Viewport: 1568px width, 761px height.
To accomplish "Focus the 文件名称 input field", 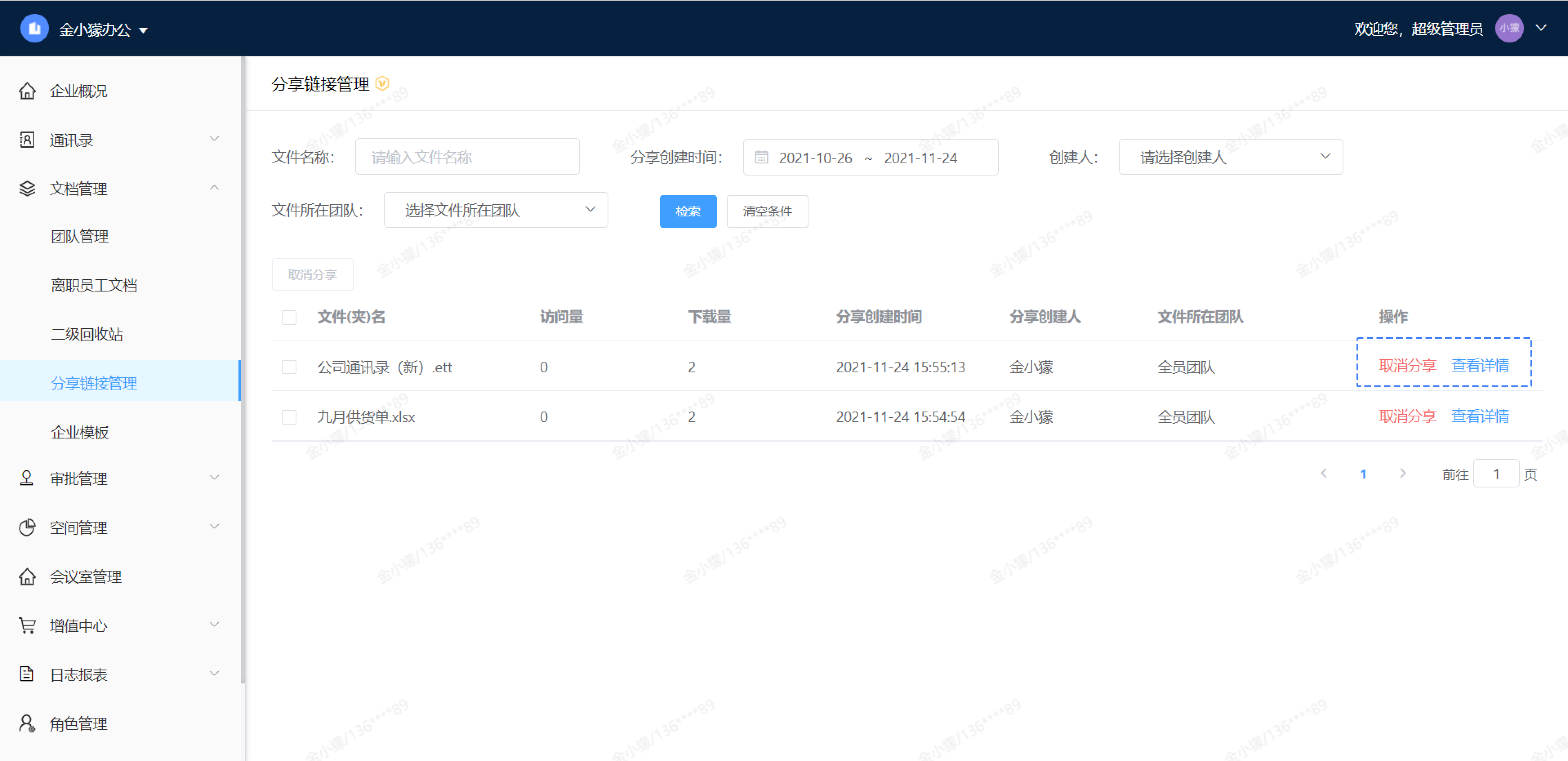I will [467, 157].
